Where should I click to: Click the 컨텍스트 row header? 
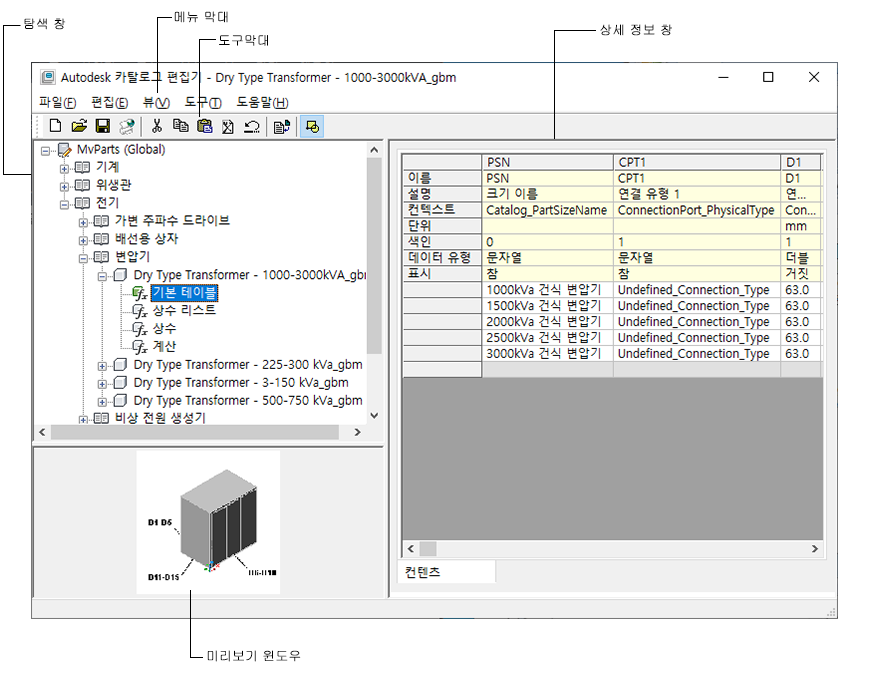pos(442,210)
